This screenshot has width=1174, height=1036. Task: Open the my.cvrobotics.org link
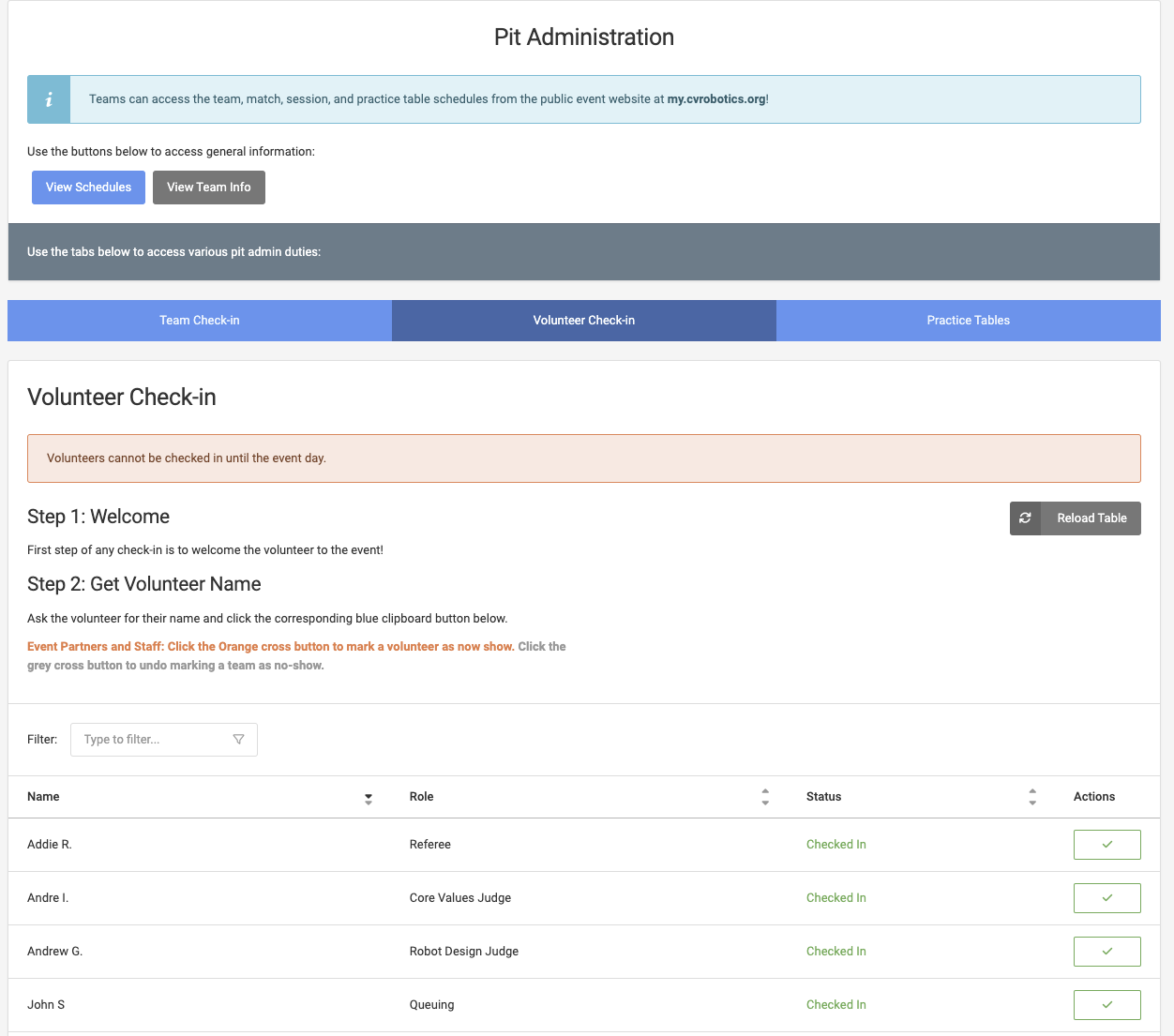715,99
